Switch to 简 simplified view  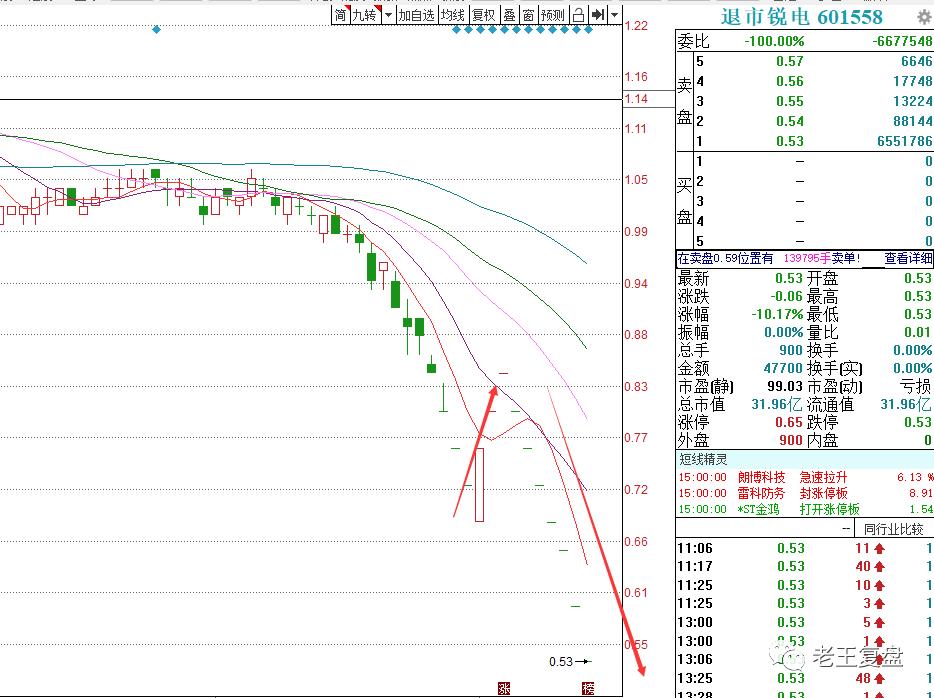click(x=340, y=15)
